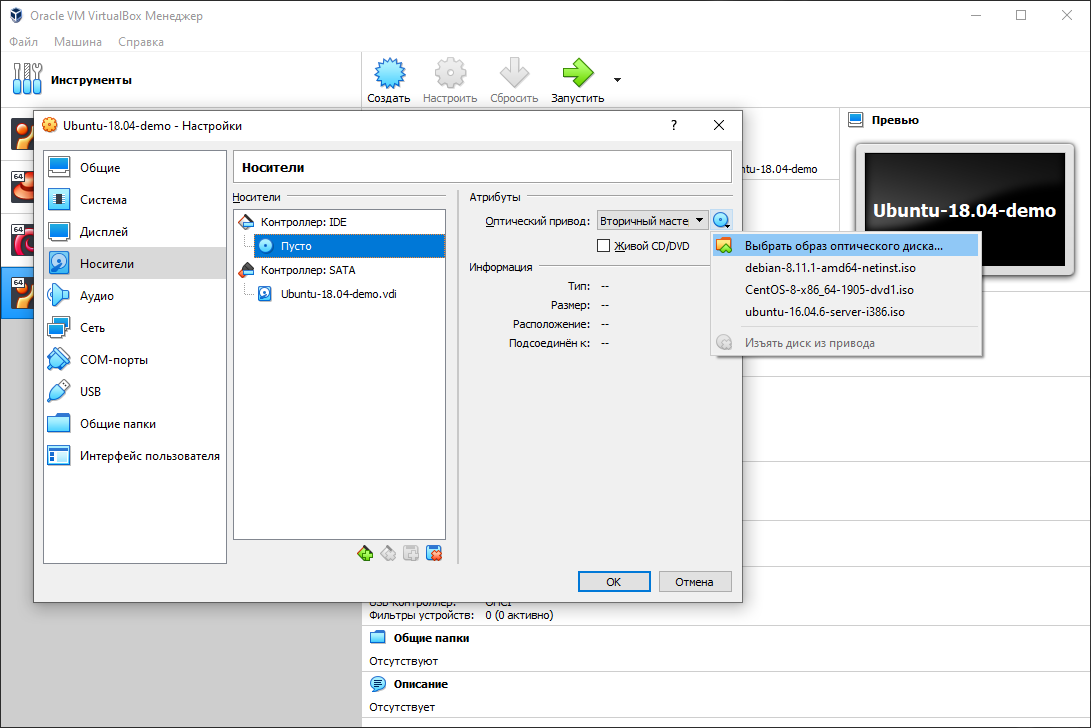This screenshot has width=1091, height=728.
Task: Click the OK button
Action: tap(614, 582)
